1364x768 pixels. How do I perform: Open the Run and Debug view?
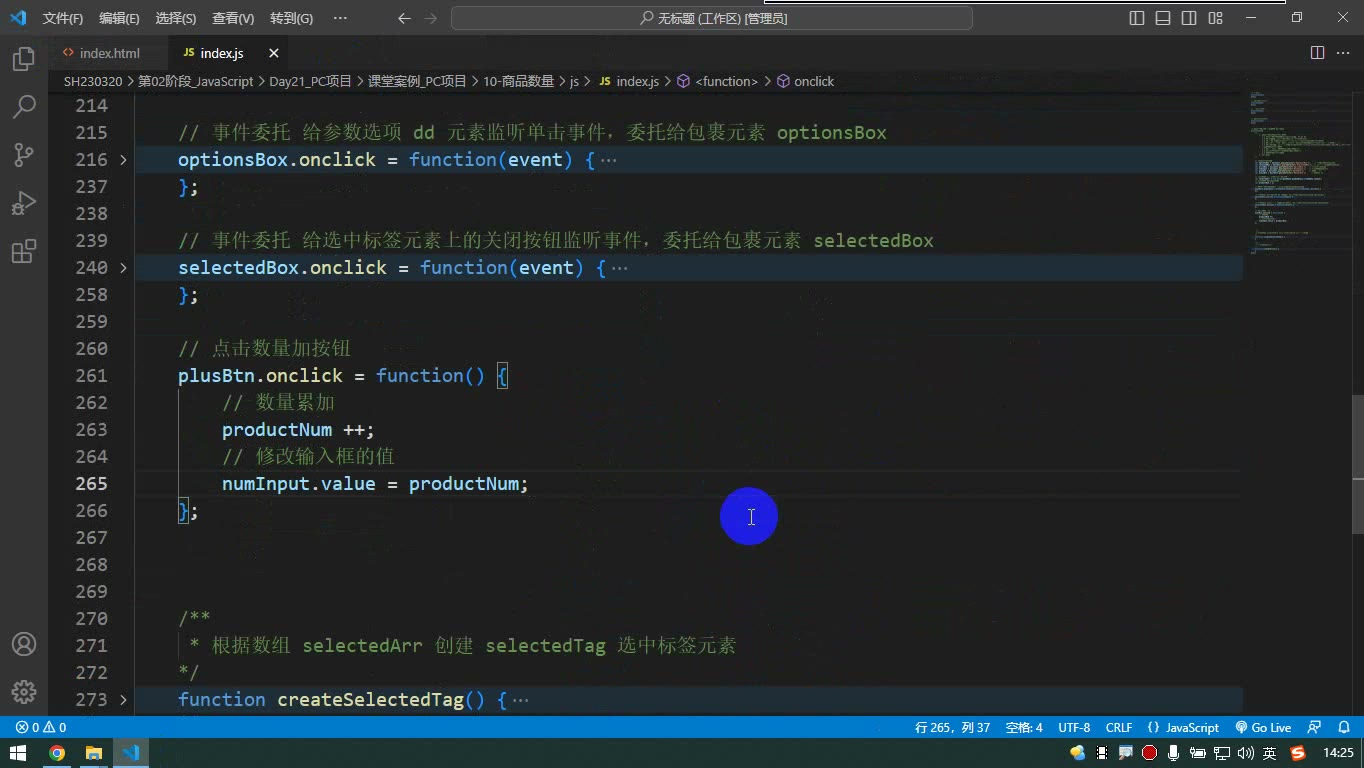click(x=24, y=203)
